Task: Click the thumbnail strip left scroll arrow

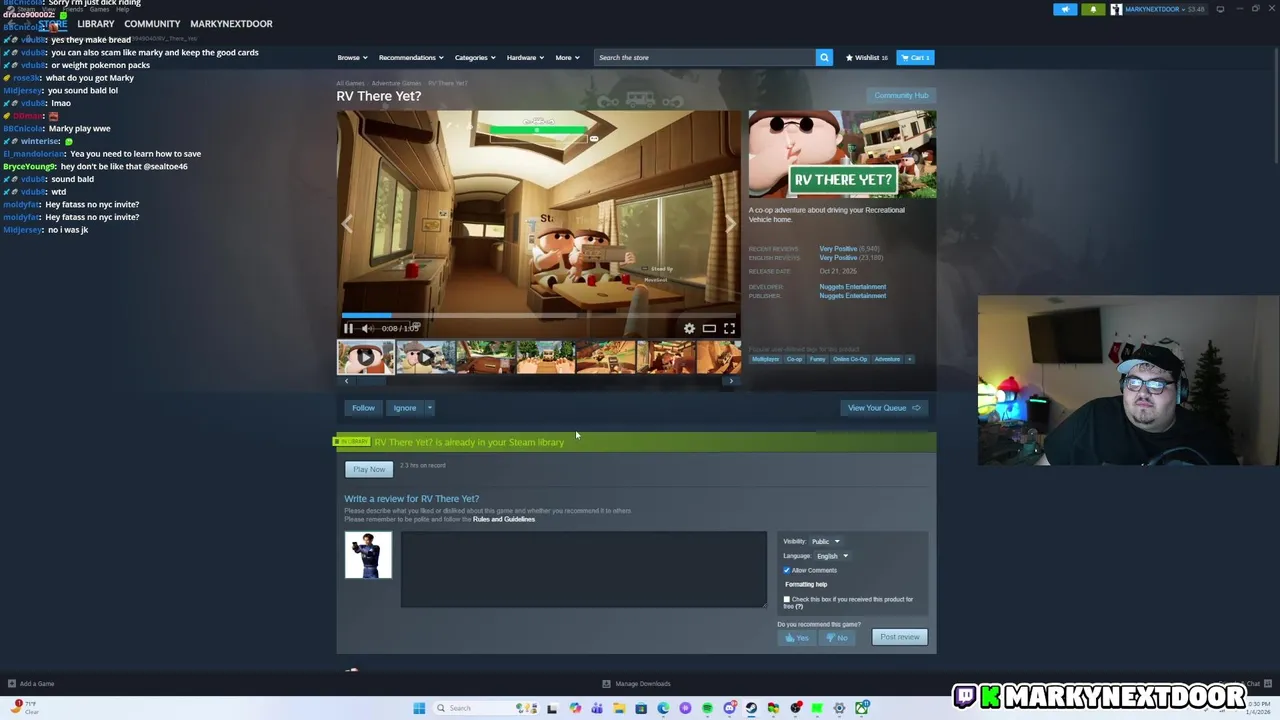Action: coord(346,381)
